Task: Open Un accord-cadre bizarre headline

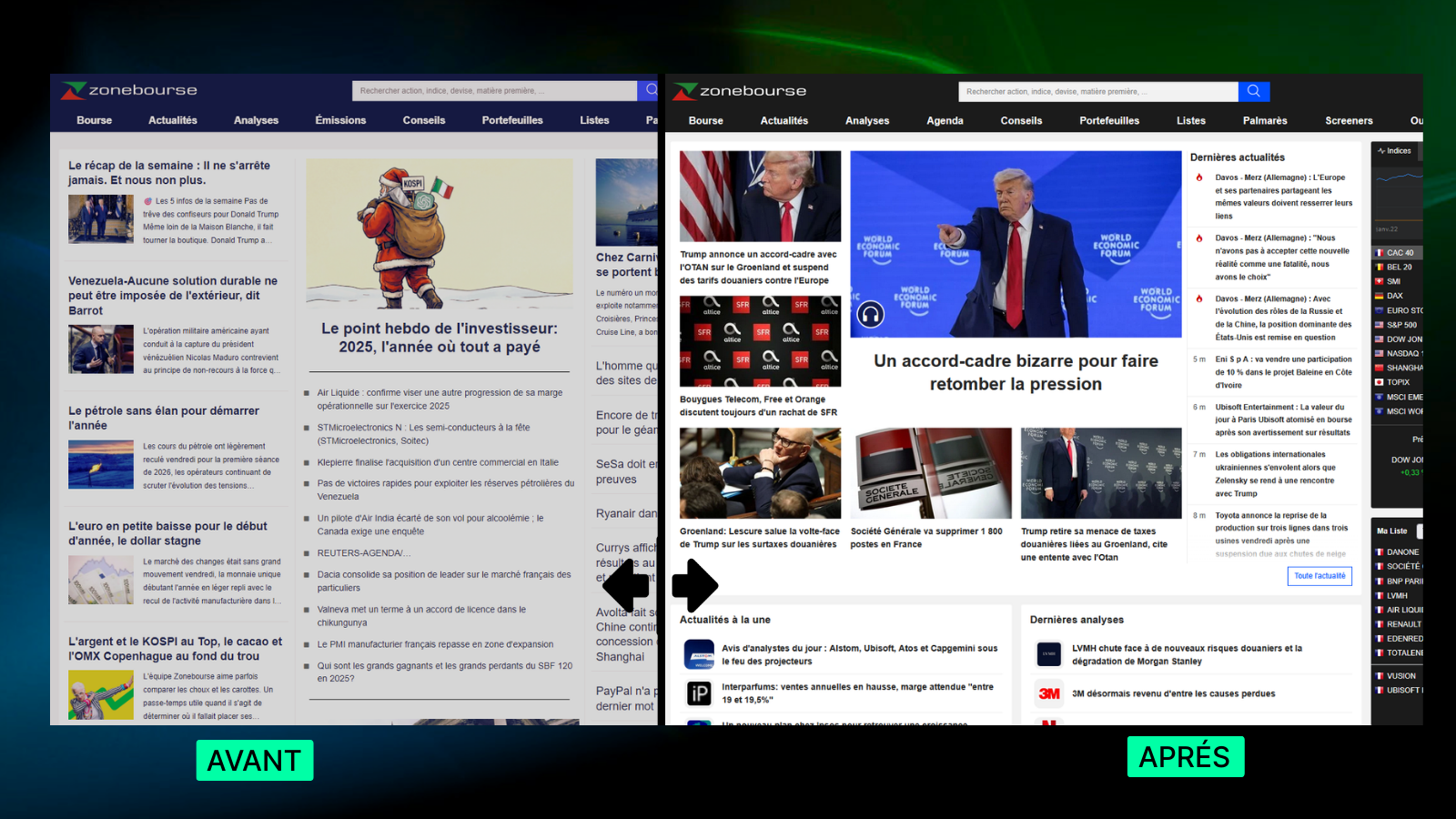Action: point(1016,372)
